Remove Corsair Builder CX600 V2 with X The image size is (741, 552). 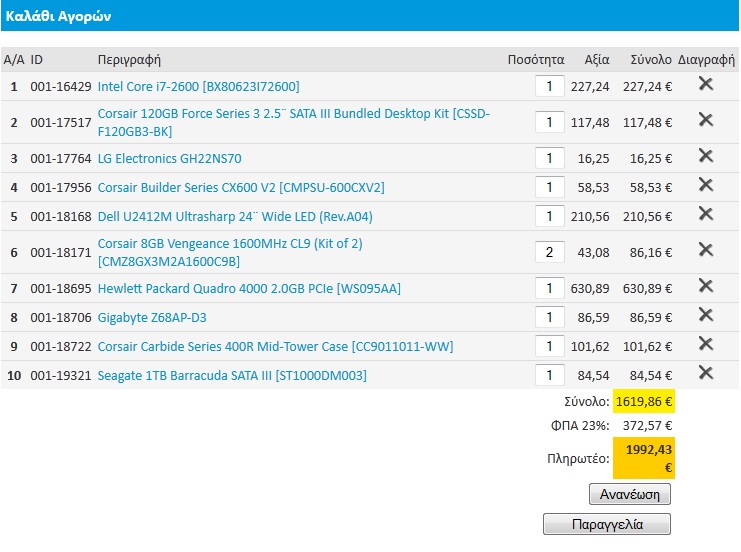point(706,185)
